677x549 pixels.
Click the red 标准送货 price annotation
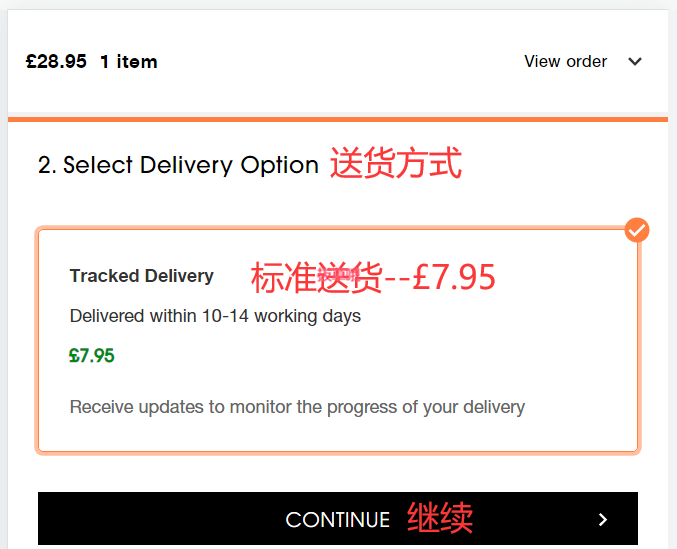point(373,278)
